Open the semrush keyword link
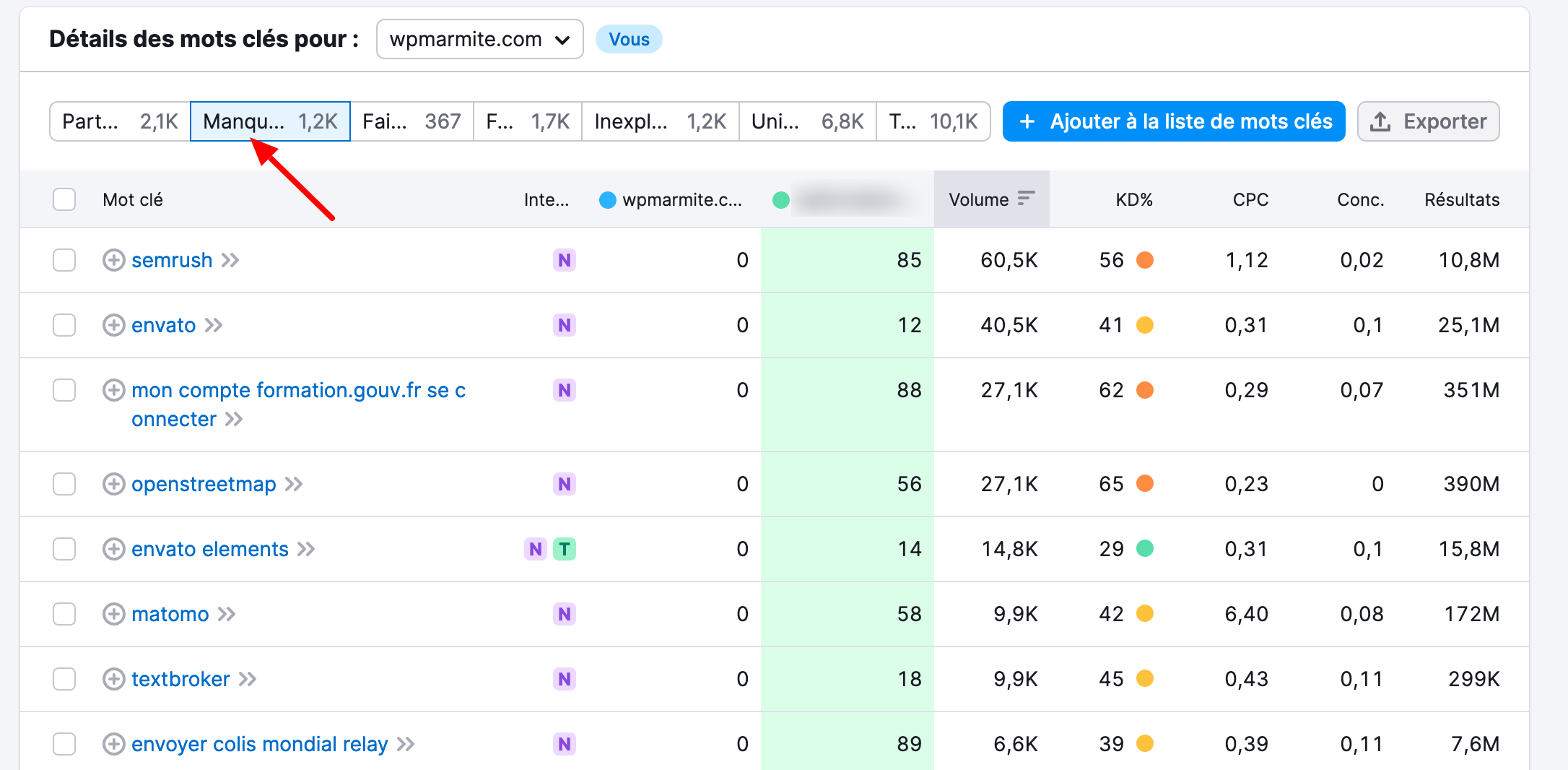 (x=172, y=260)
